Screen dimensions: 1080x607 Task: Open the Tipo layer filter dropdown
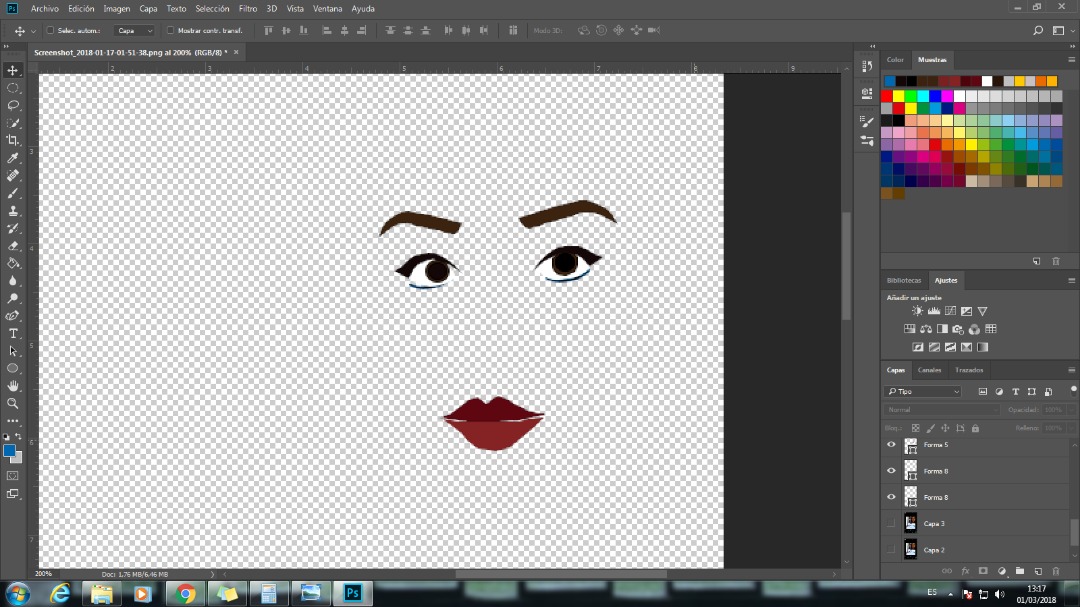coord(923,392)
